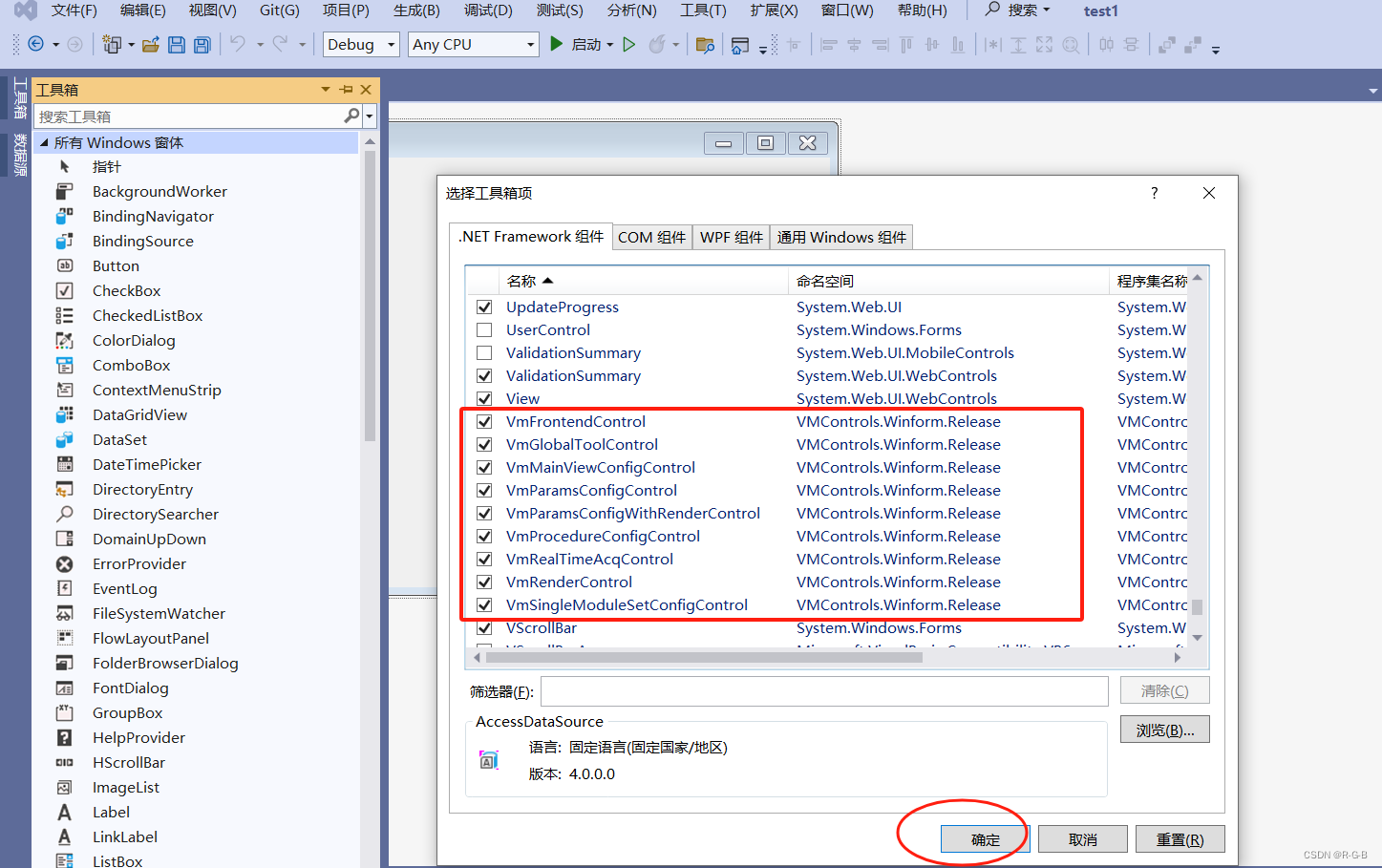Click the 取消 button

point(1083,839)
